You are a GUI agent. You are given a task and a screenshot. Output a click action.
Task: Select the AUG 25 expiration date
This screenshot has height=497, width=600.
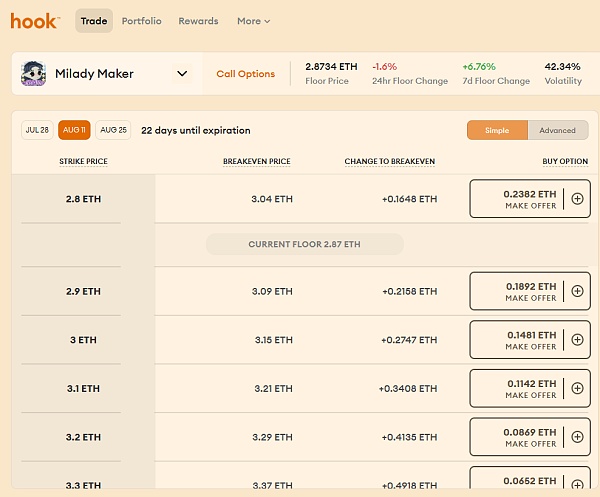[x=113, y=130]
